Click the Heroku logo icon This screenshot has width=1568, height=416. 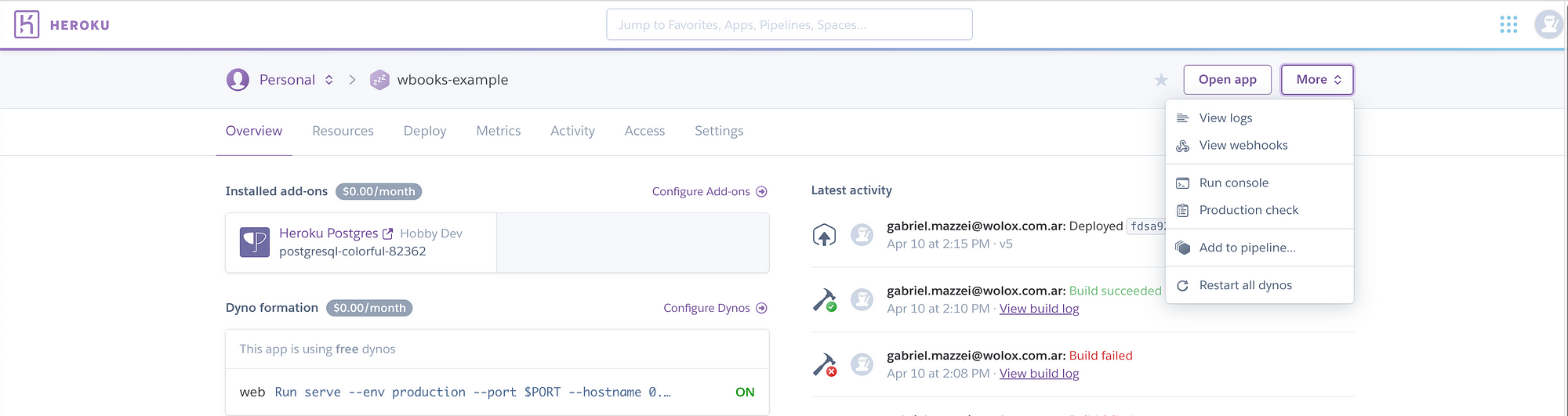coord(27,24)
